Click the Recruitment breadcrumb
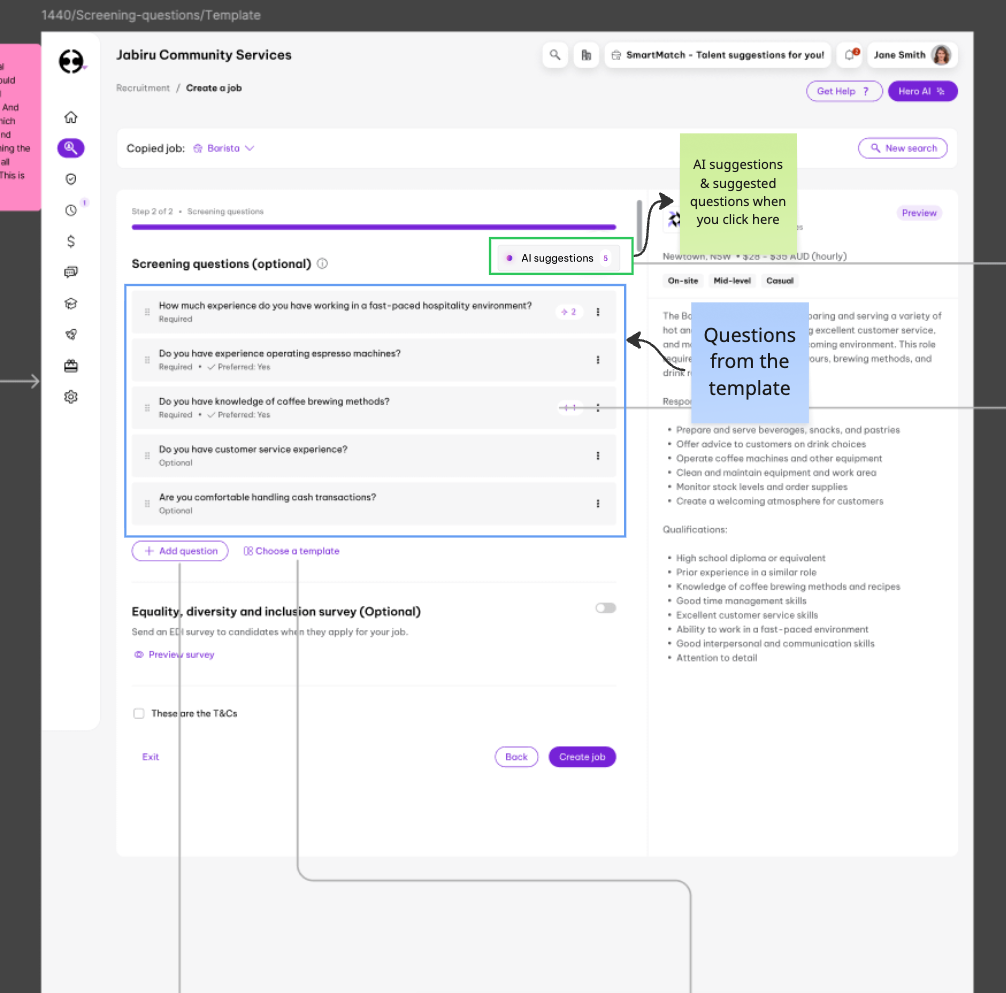The height and width of the screenshot is (993, 1006). (x=143, y=88)
